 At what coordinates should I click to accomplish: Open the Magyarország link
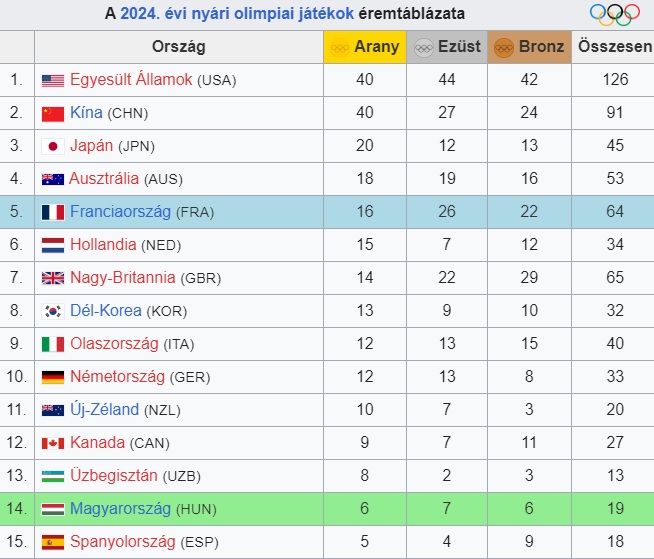pyautogui.click(x=120, y=509)
